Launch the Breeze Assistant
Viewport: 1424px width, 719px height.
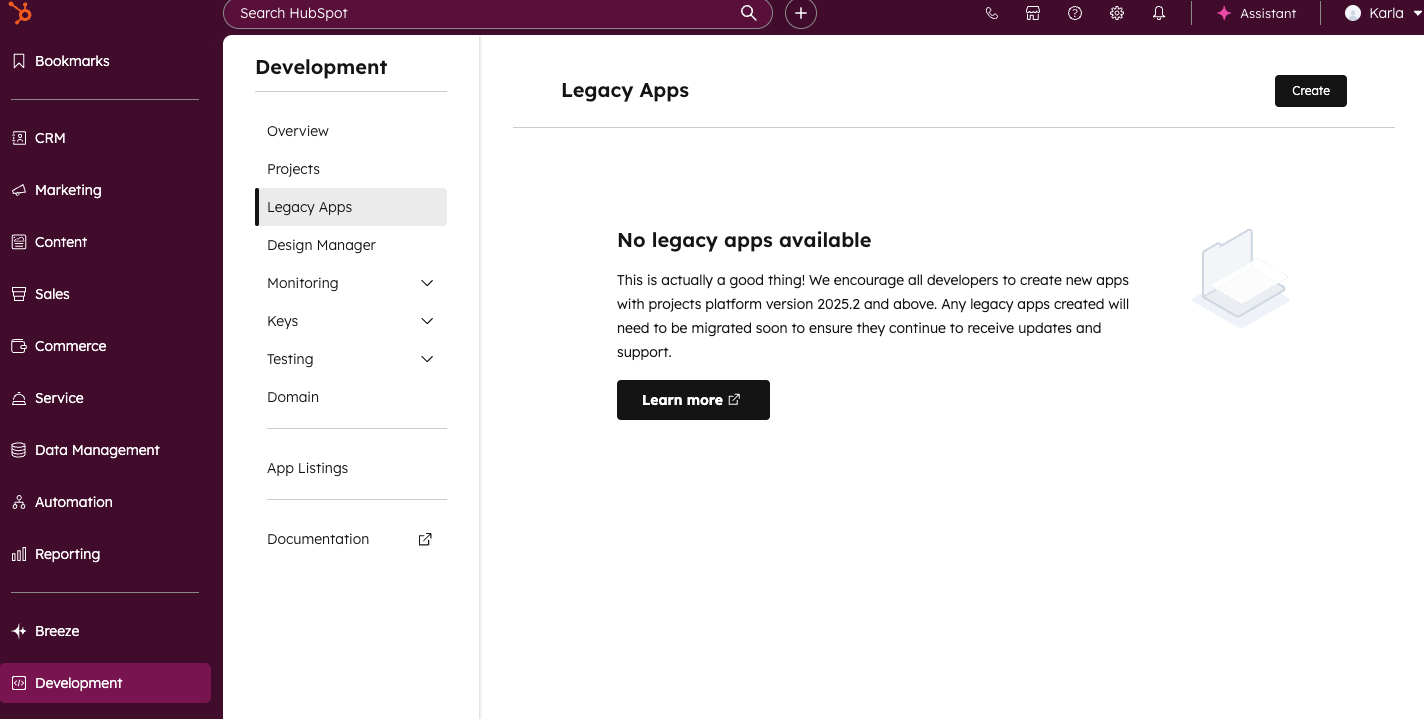(1256, 13)
